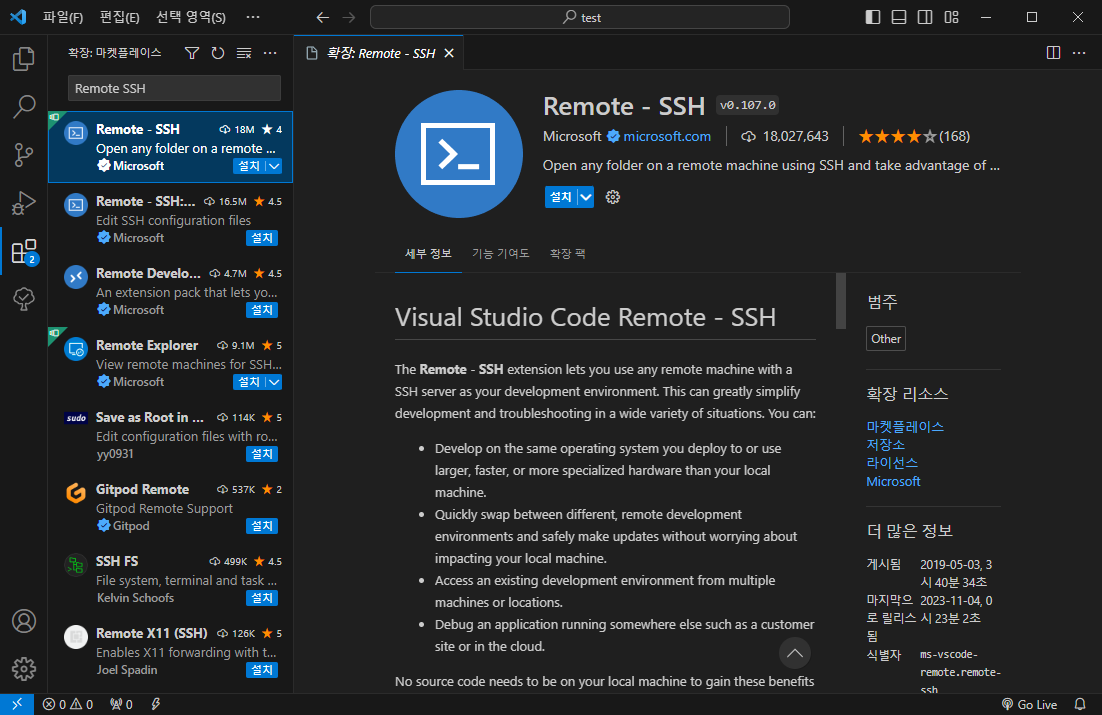Viewport: 1102px width, 715px height.
Task: Expand install options dropdown in extension detail
Action: point(585,197)
